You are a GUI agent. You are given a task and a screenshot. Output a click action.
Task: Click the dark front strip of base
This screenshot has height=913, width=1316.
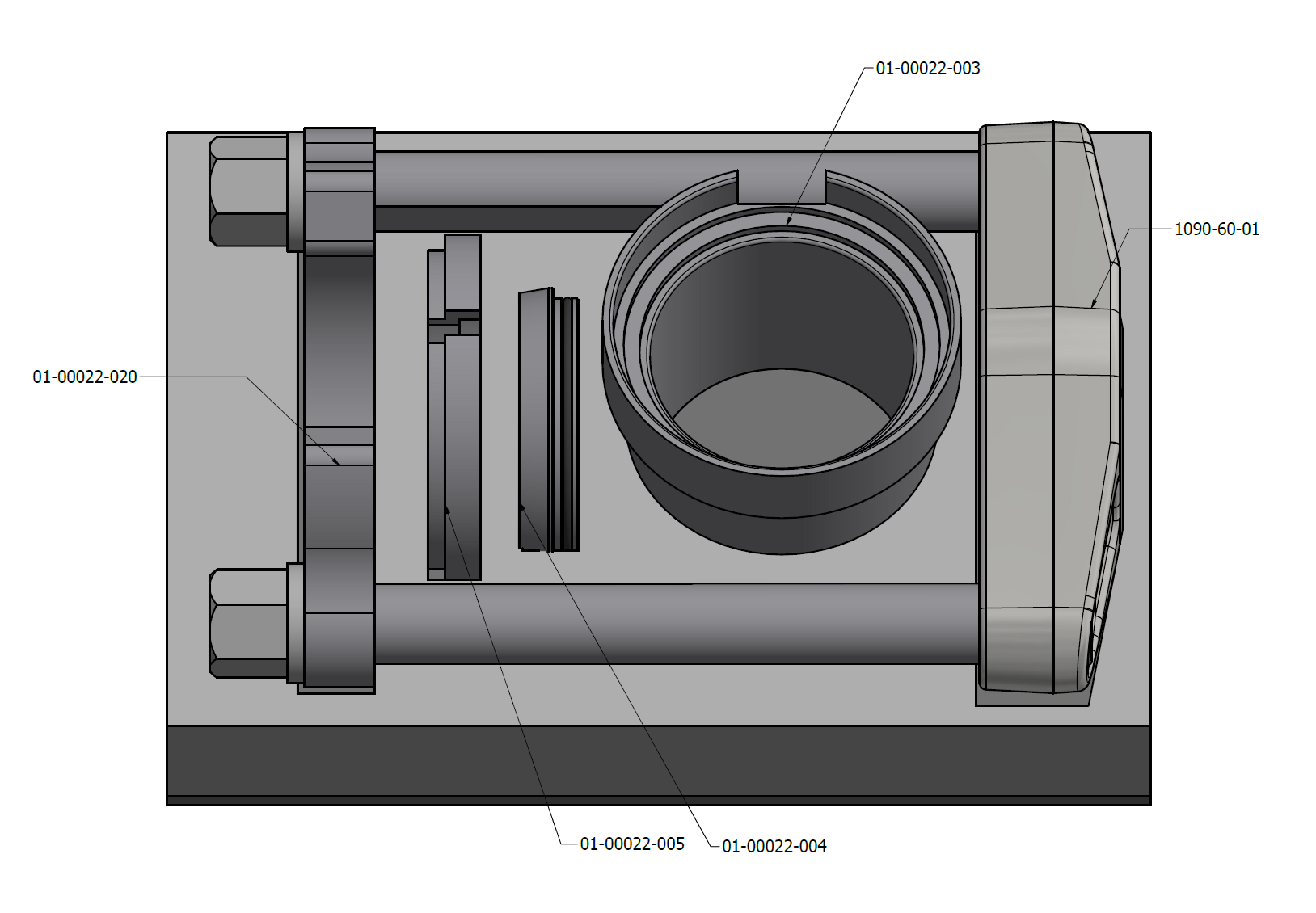657,761
